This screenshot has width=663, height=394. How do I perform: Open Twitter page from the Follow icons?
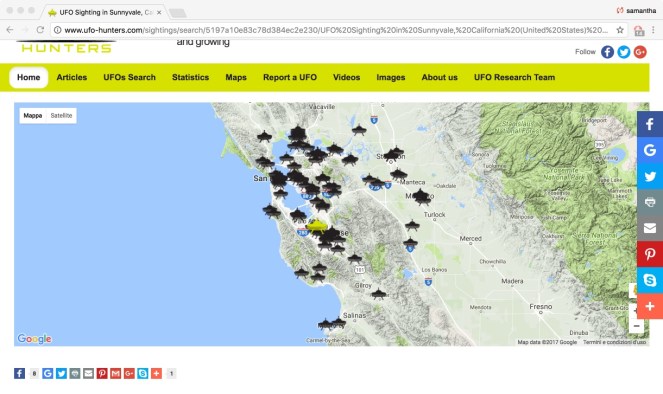tap(624, 52)
